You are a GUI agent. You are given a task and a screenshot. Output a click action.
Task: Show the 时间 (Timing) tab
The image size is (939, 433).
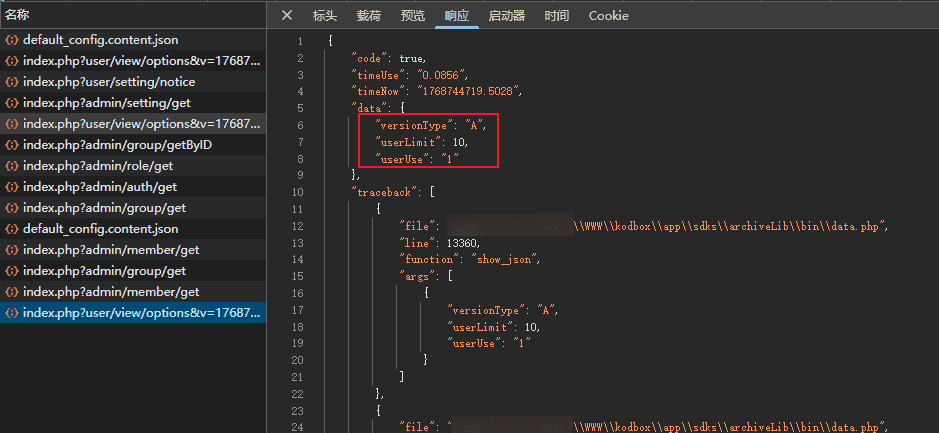click(557, 15)
